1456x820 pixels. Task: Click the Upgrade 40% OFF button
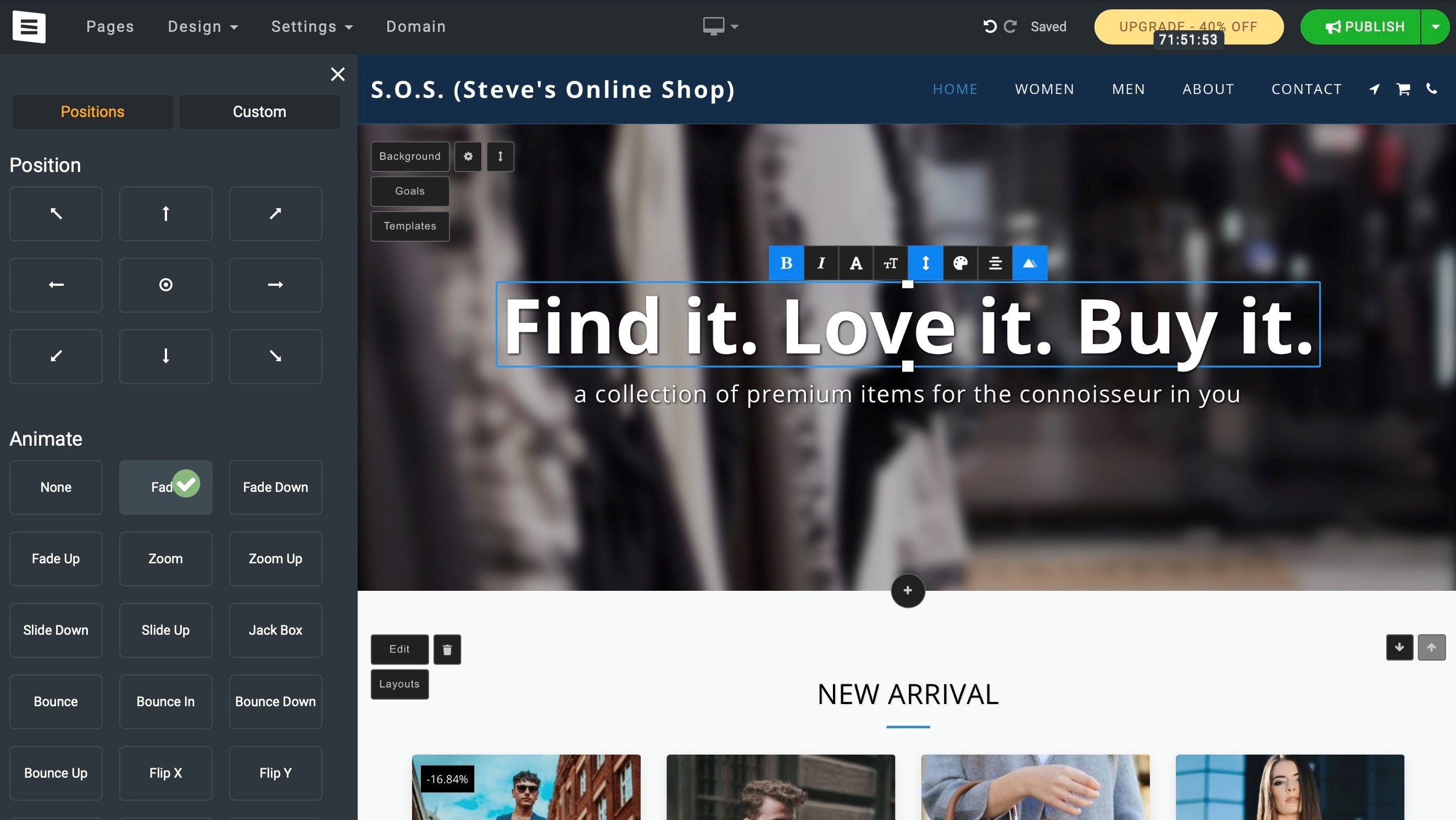click(x=1188, y=26)
